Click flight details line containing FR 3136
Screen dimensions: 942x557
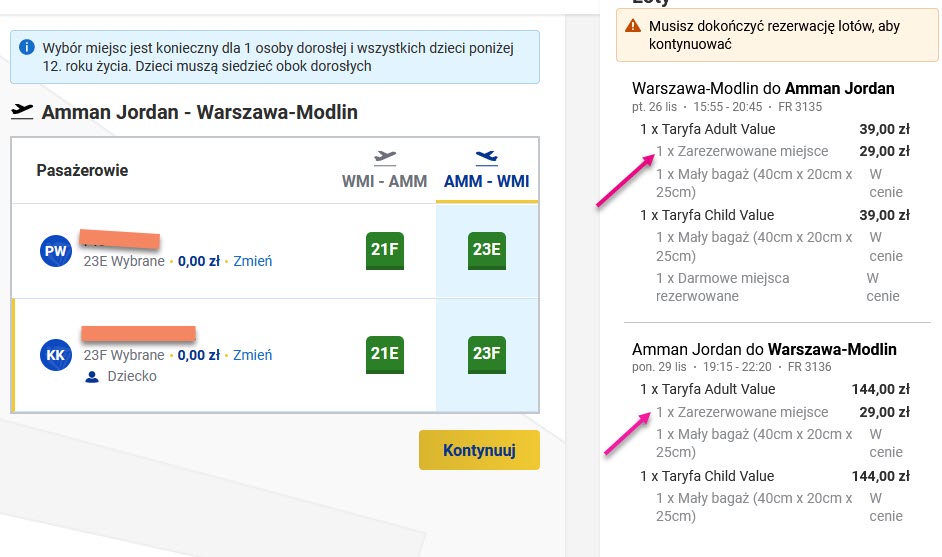coord(732,367)
